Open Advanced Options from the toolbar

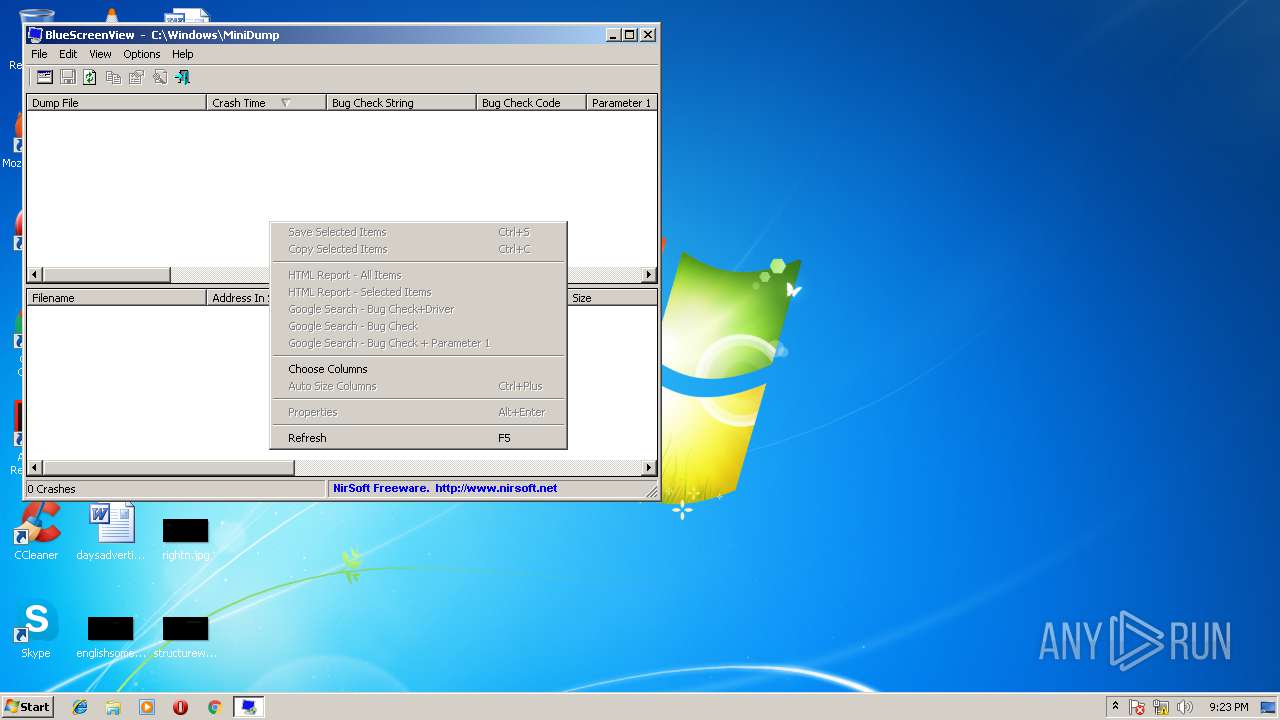44,77
